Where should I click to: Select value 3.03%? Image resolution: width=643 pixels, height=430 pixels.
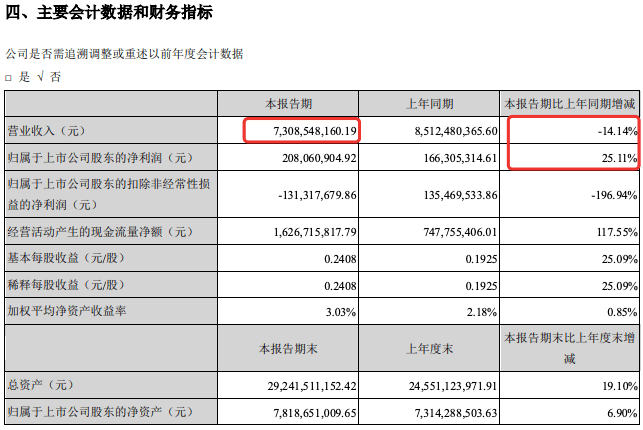pos(341,312)
